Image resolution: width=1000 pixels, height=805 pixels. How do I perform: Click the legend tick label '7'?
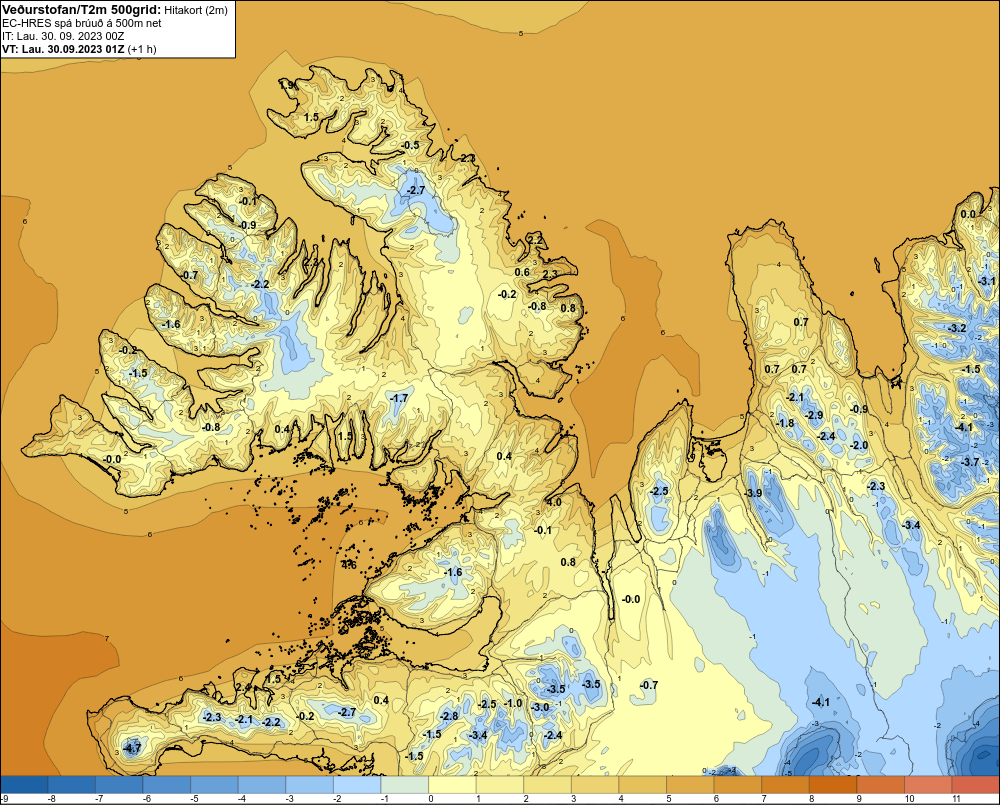[765, 799]
